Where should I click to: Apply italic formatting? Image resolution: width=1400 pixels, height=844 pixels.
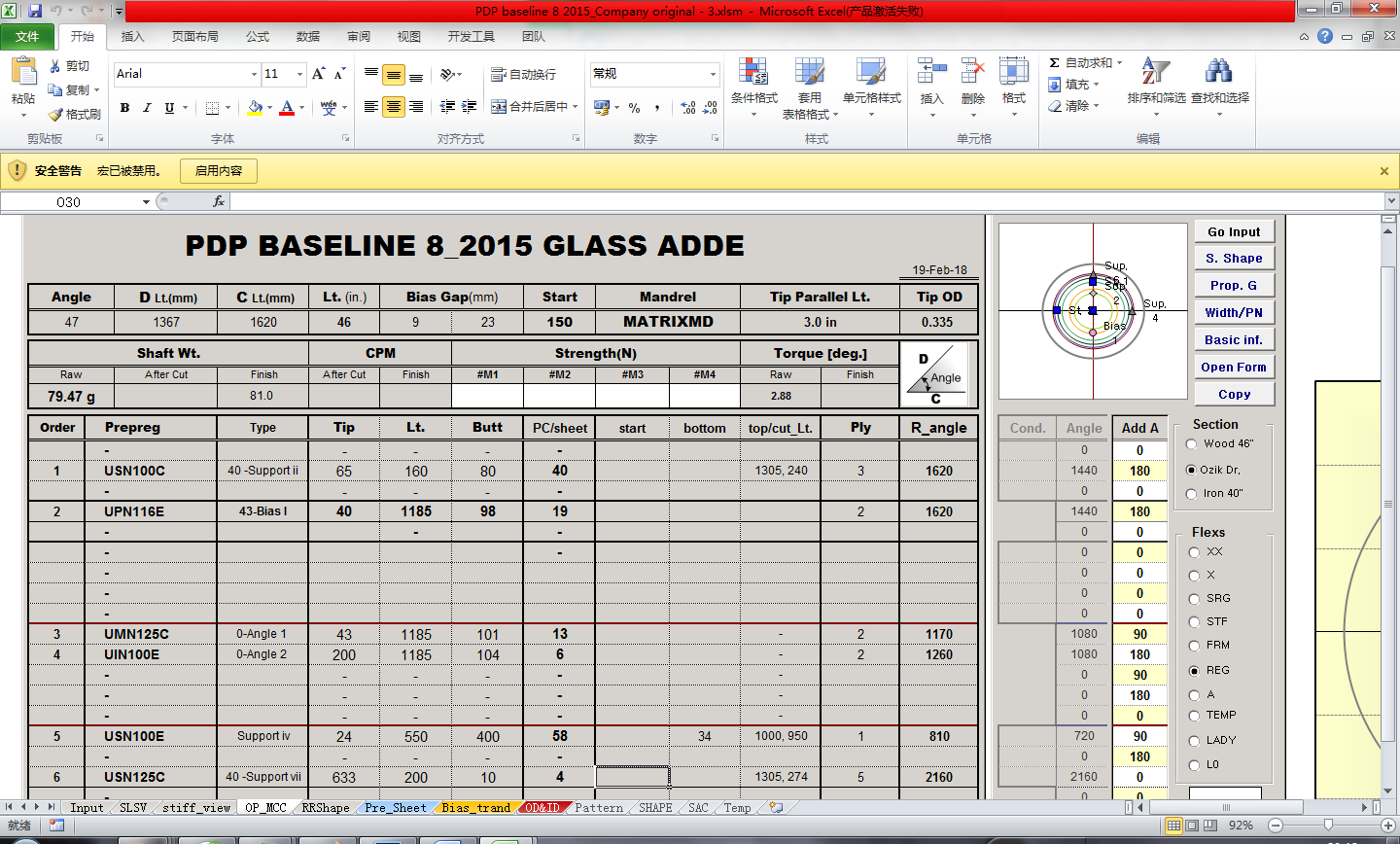[x=147, y=108]
